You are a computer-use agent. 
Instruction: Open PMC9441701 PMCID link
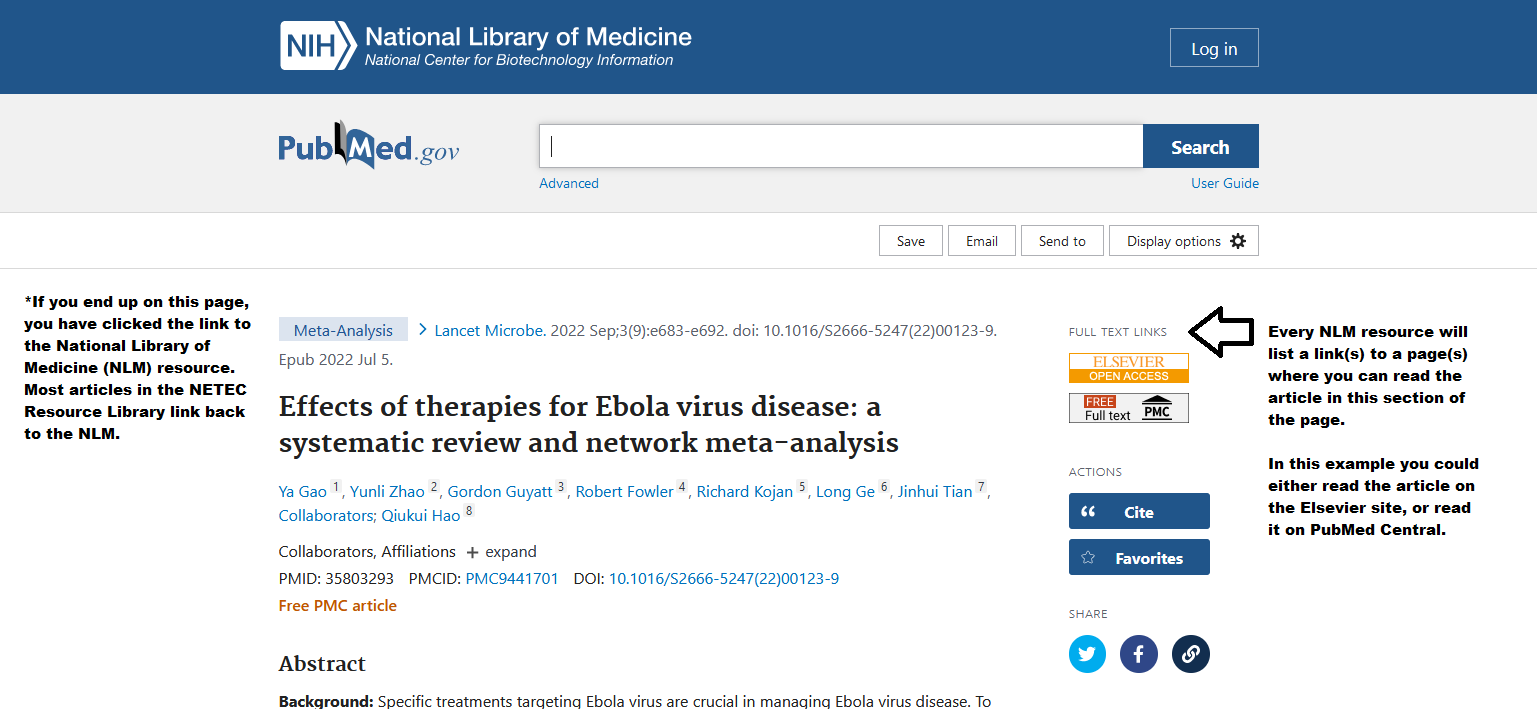[x=512, y=578]
